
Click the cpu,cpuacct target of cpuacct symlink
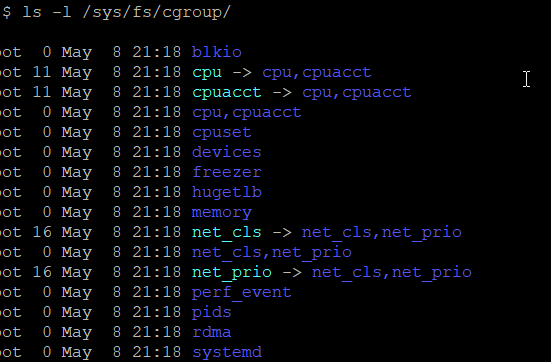point(357,92)
